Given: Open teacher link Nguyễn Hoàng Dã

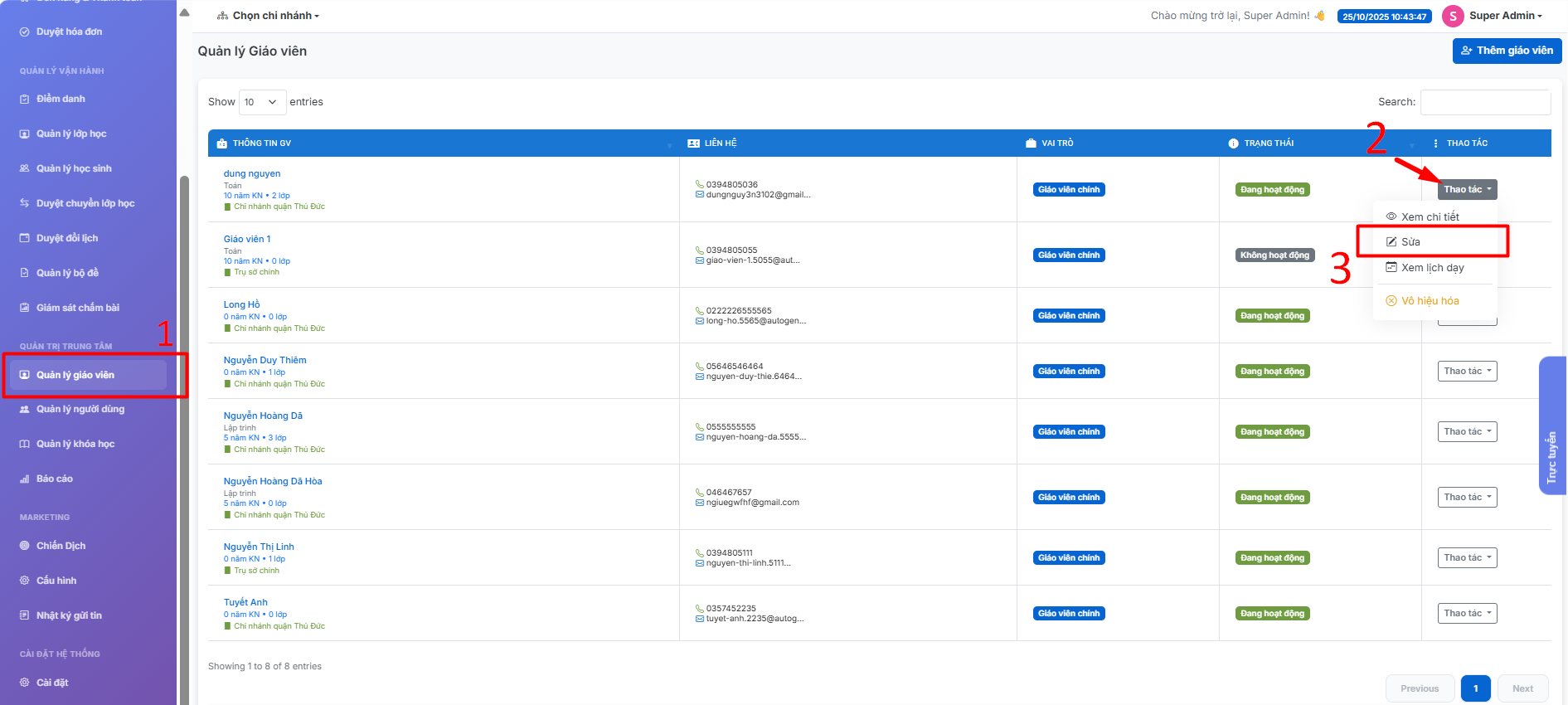Looking at the screenshot, I should pos(263,416).
